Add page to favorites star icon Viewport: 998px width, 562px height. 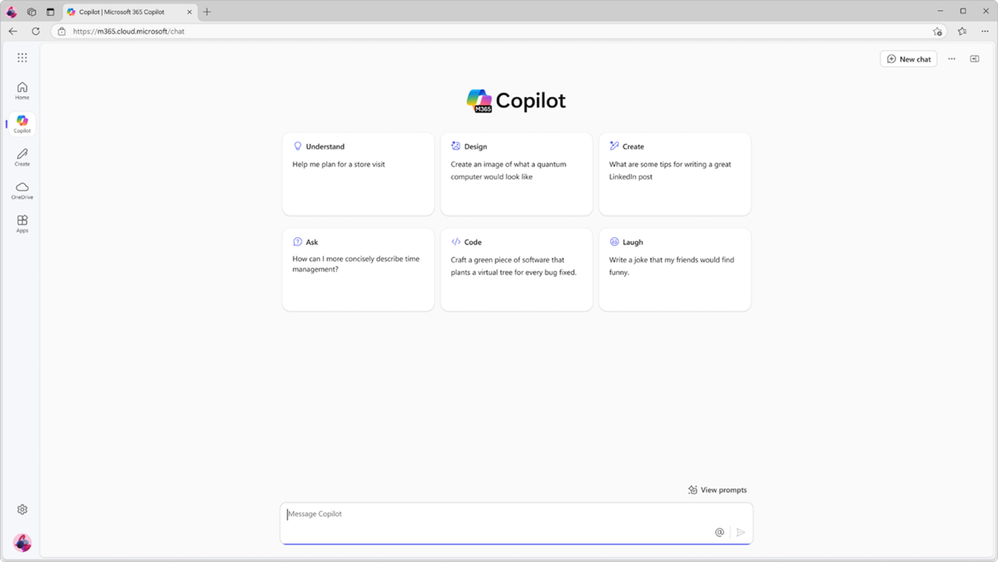937,31
